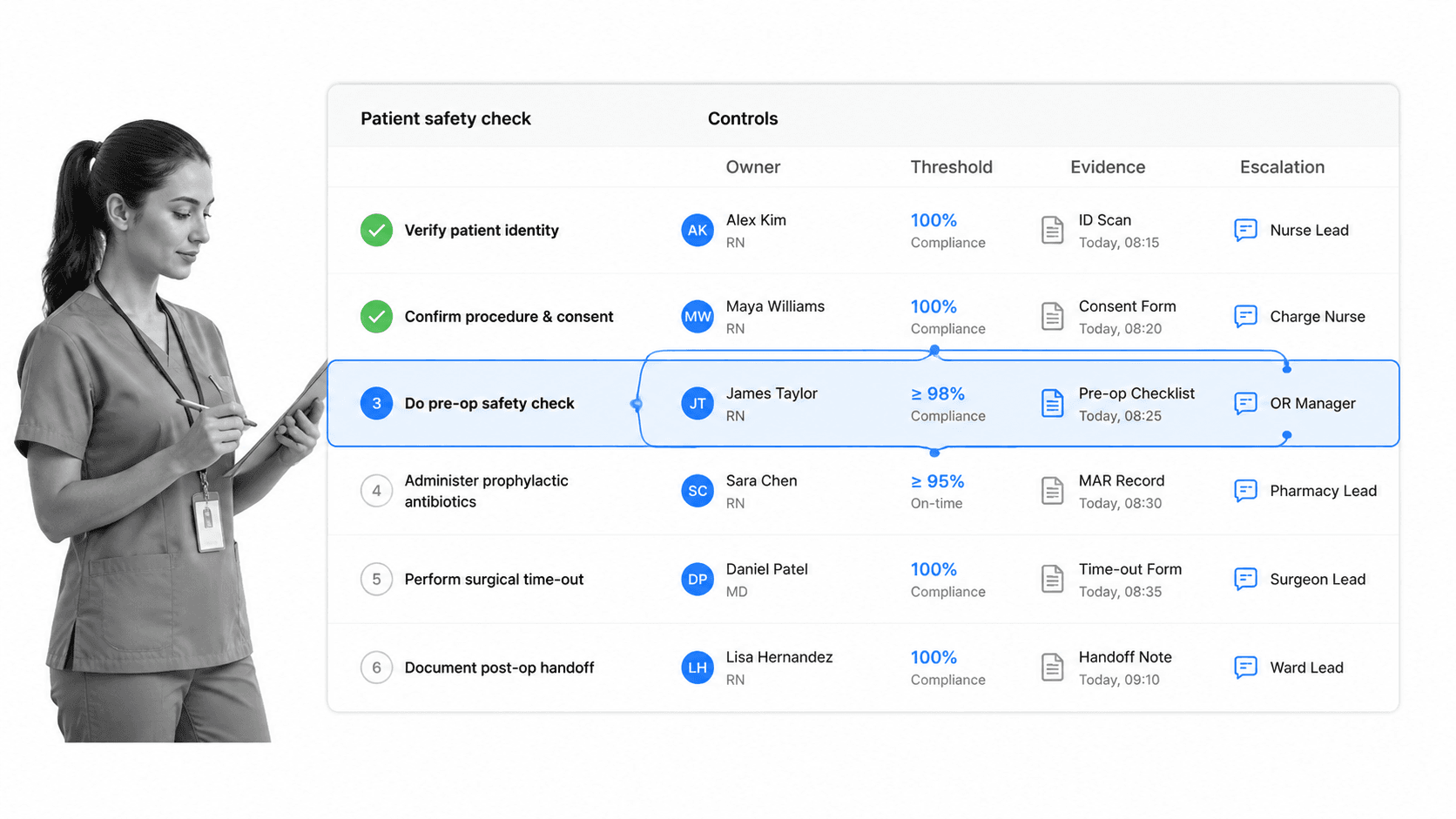Click the Owner column header
Viewport: 1456px width, 819px height.
click(753, 167)
